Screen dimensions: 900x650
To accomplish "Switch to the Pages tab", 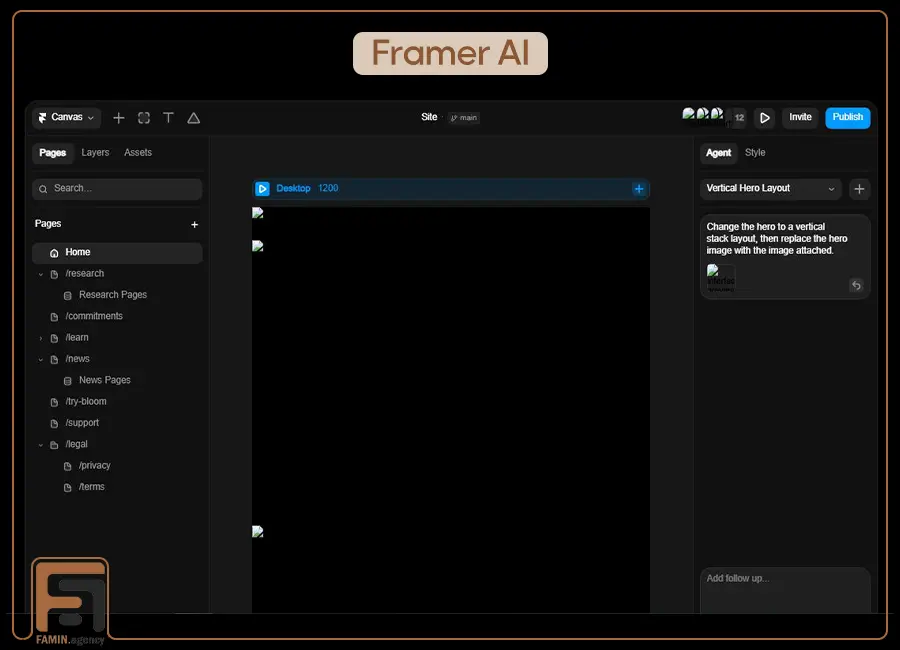I will pos(53,153).
